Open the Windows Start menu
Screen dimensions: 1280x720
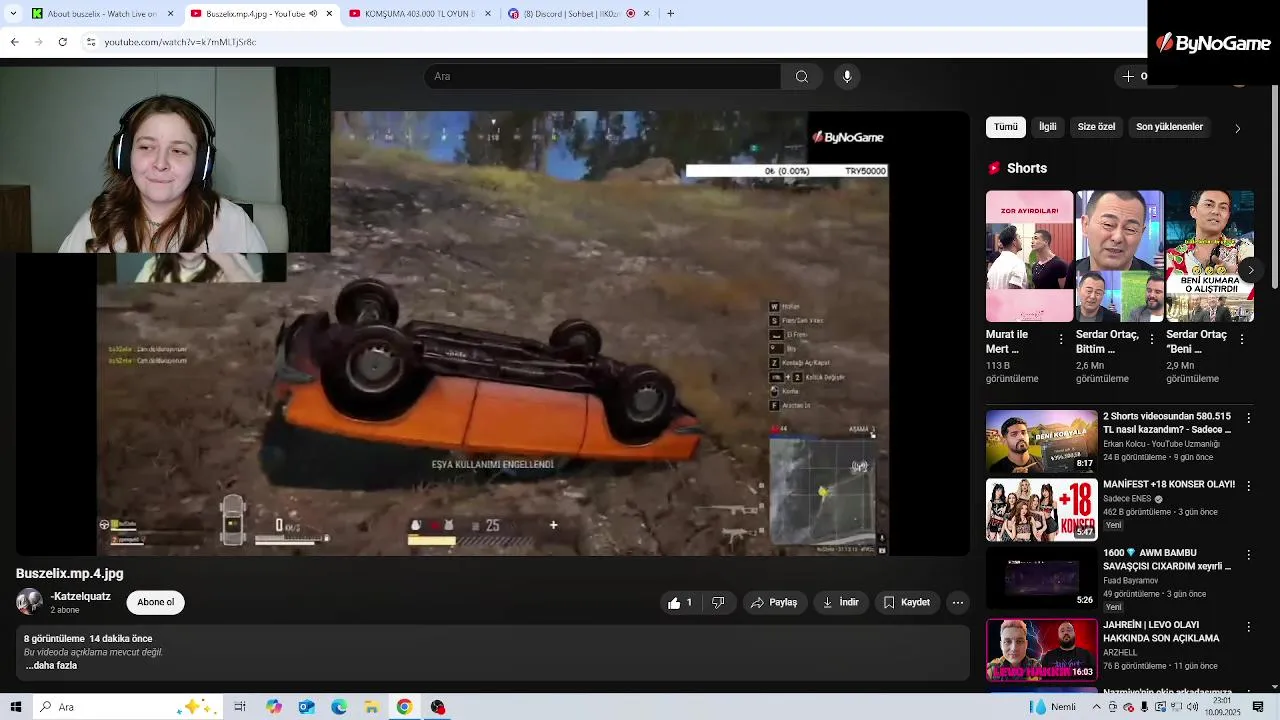tap(15, 707)
